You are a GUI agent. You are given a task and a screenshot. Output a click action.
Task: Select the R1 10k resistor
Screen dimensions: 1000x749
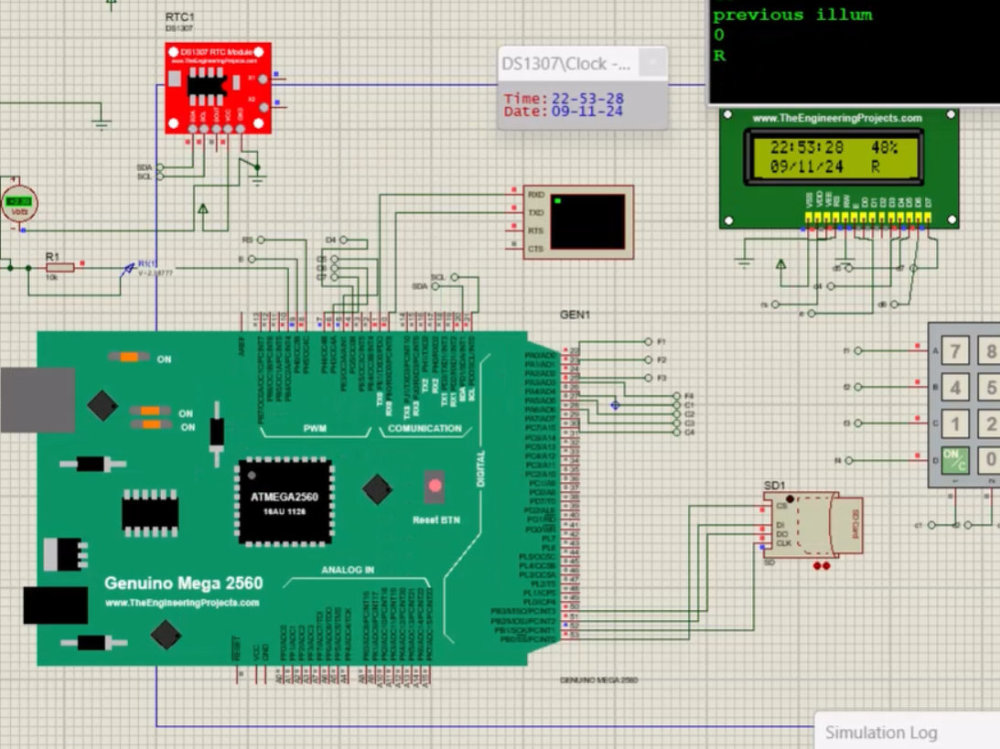61,267
